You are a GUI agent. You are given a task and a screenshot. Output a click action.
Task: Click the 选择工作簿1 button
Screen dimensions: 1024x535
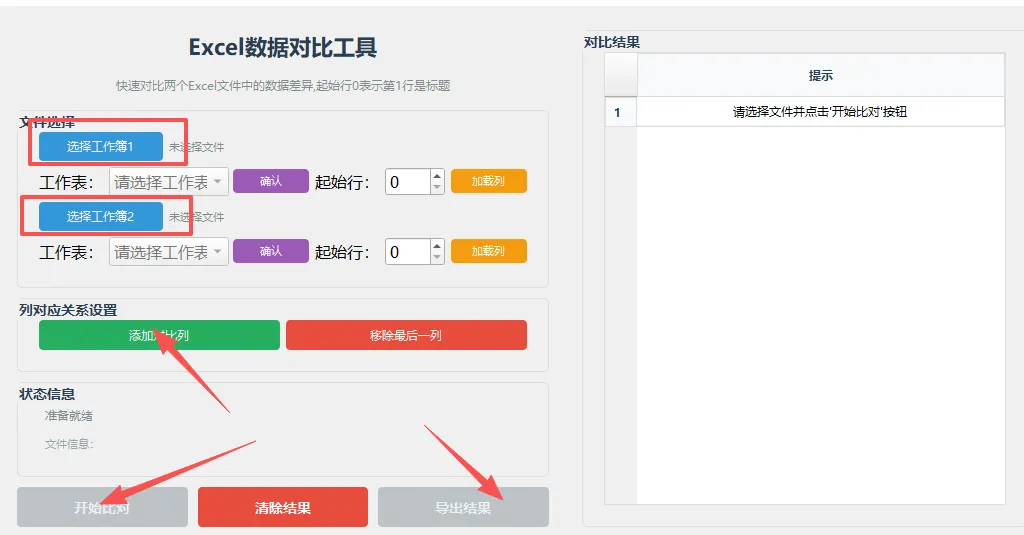[101, 146]
